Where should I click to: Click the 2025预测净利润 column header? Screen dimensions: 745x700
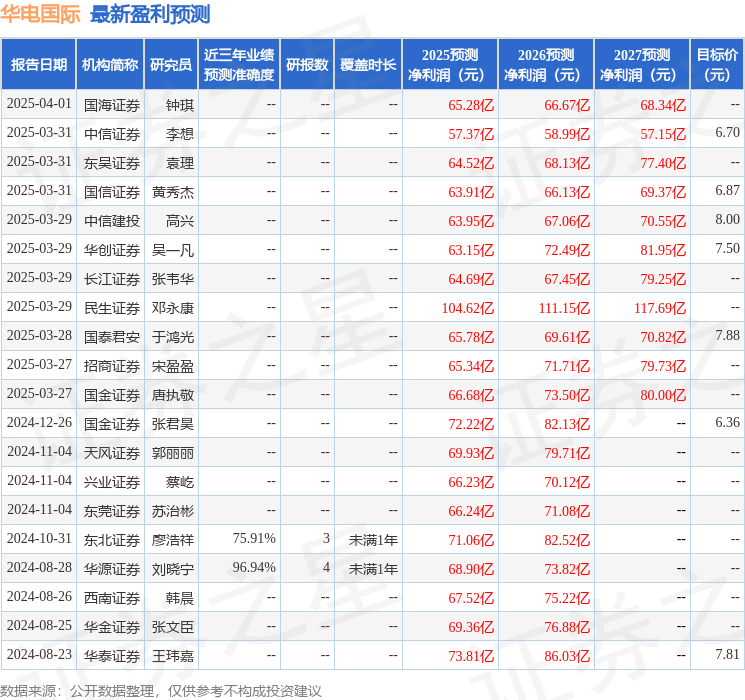[450, 65]
